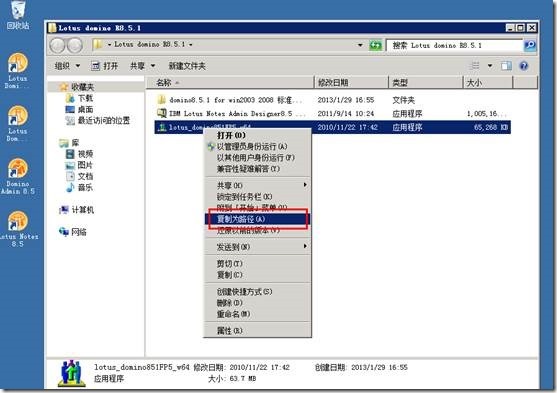557x393 pixels.
Task: Choose 剪切(T) in context menu
Action: [x=258, y=264]
